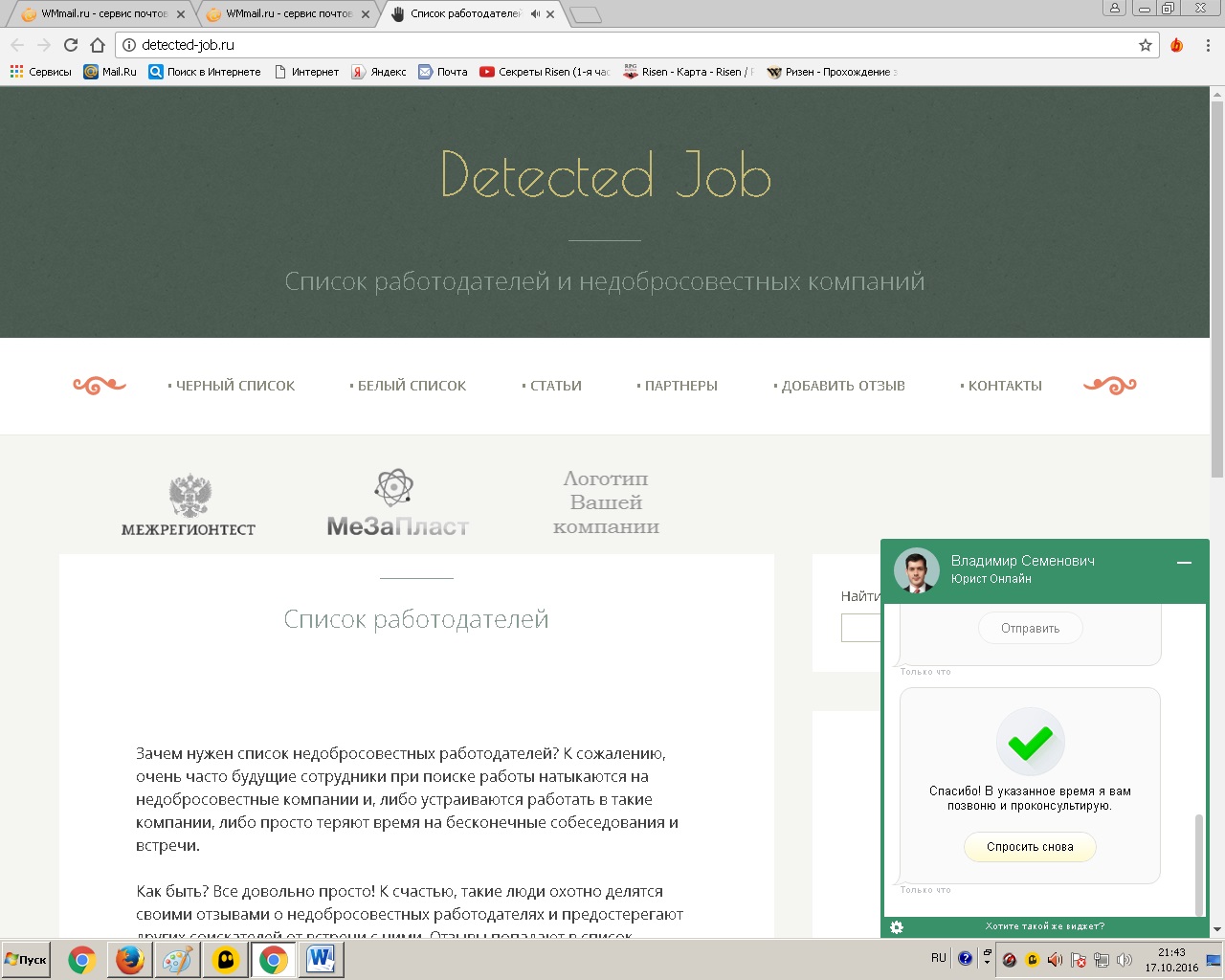Screen dimensions: 1225x980
Task: Click the Спросить снова button
Action: coord(1030,847)
